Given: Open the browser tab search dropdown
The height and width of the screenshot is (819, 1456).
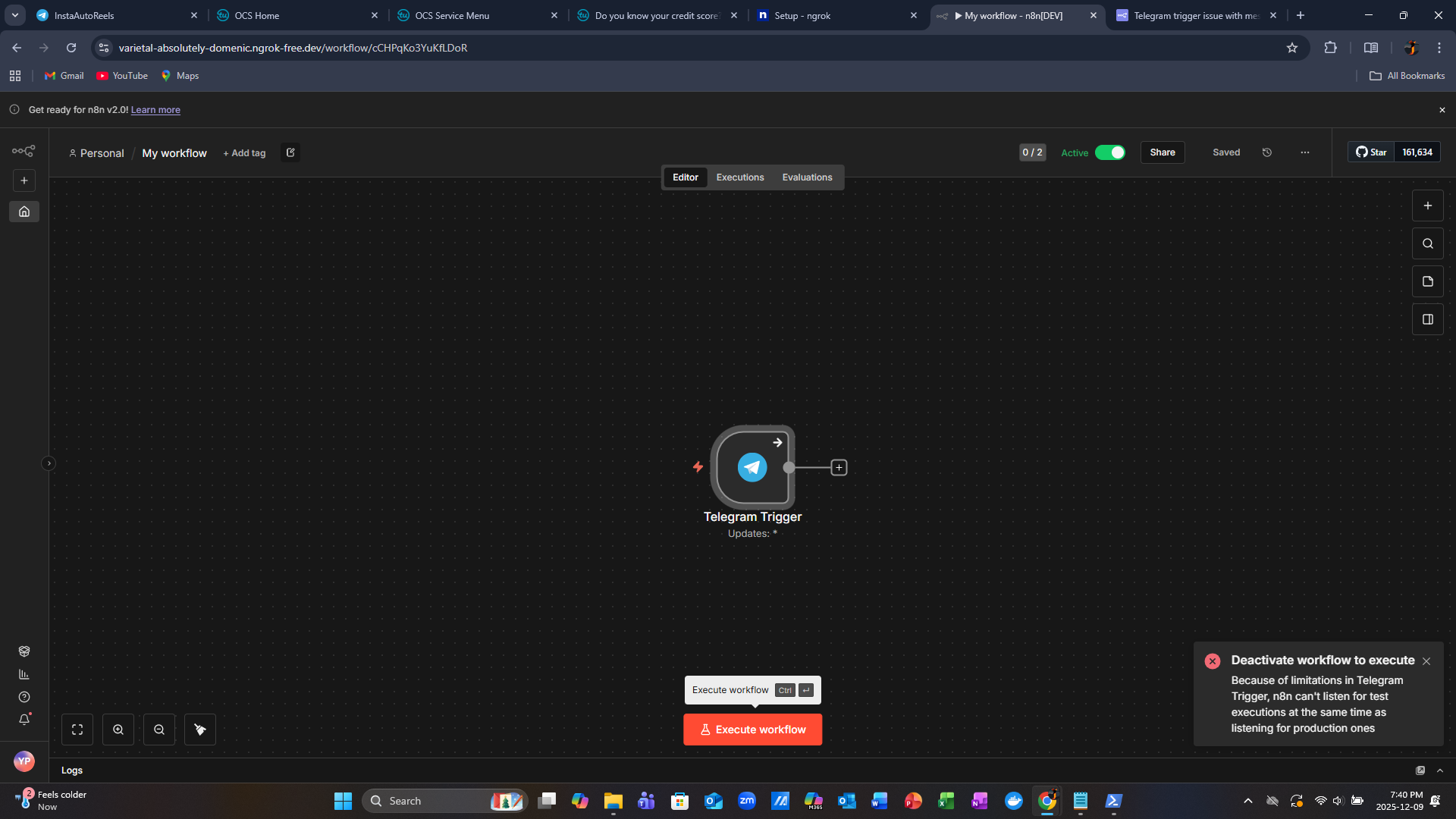Looking at the screenshot, I should [x=14, y=15].
